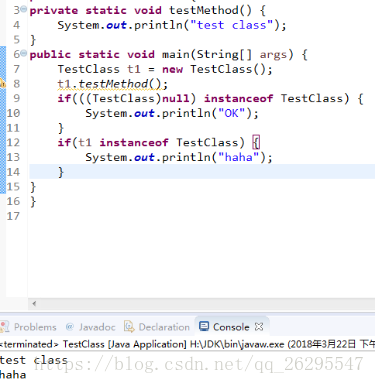Click the Javadoc @ icon
The image size is (375, 384).
(70, 327)
